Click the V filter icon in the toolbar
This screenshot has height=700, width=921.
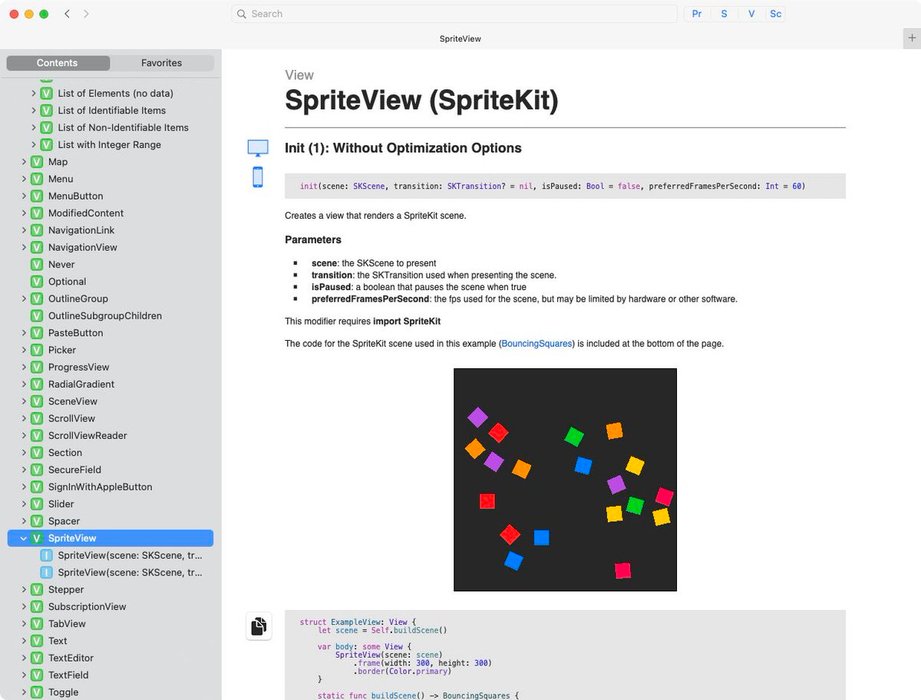click(x=749, y=13)
